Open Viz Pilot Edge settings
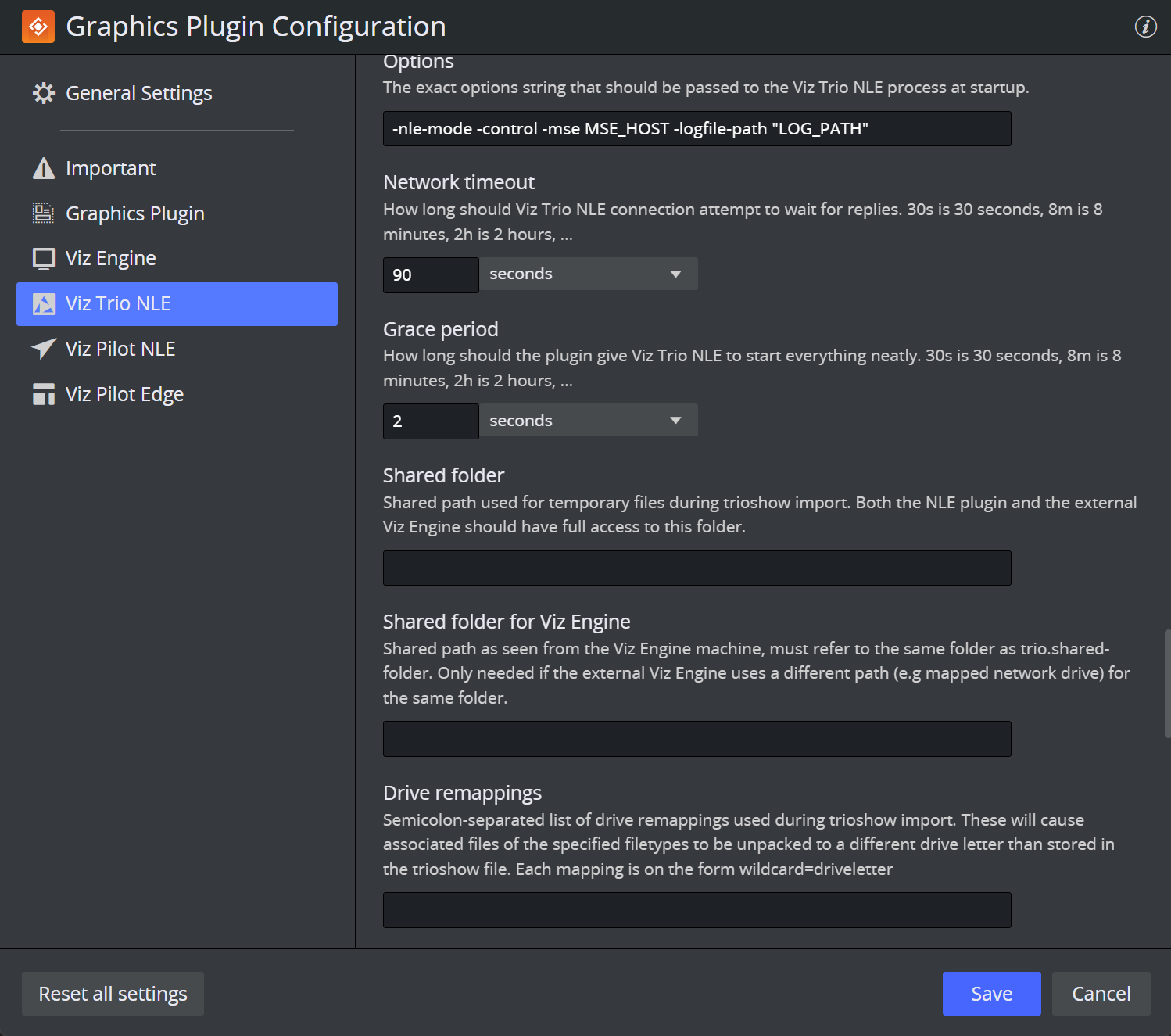This screenshot has width=1171, height=1036. click(177, 394)
